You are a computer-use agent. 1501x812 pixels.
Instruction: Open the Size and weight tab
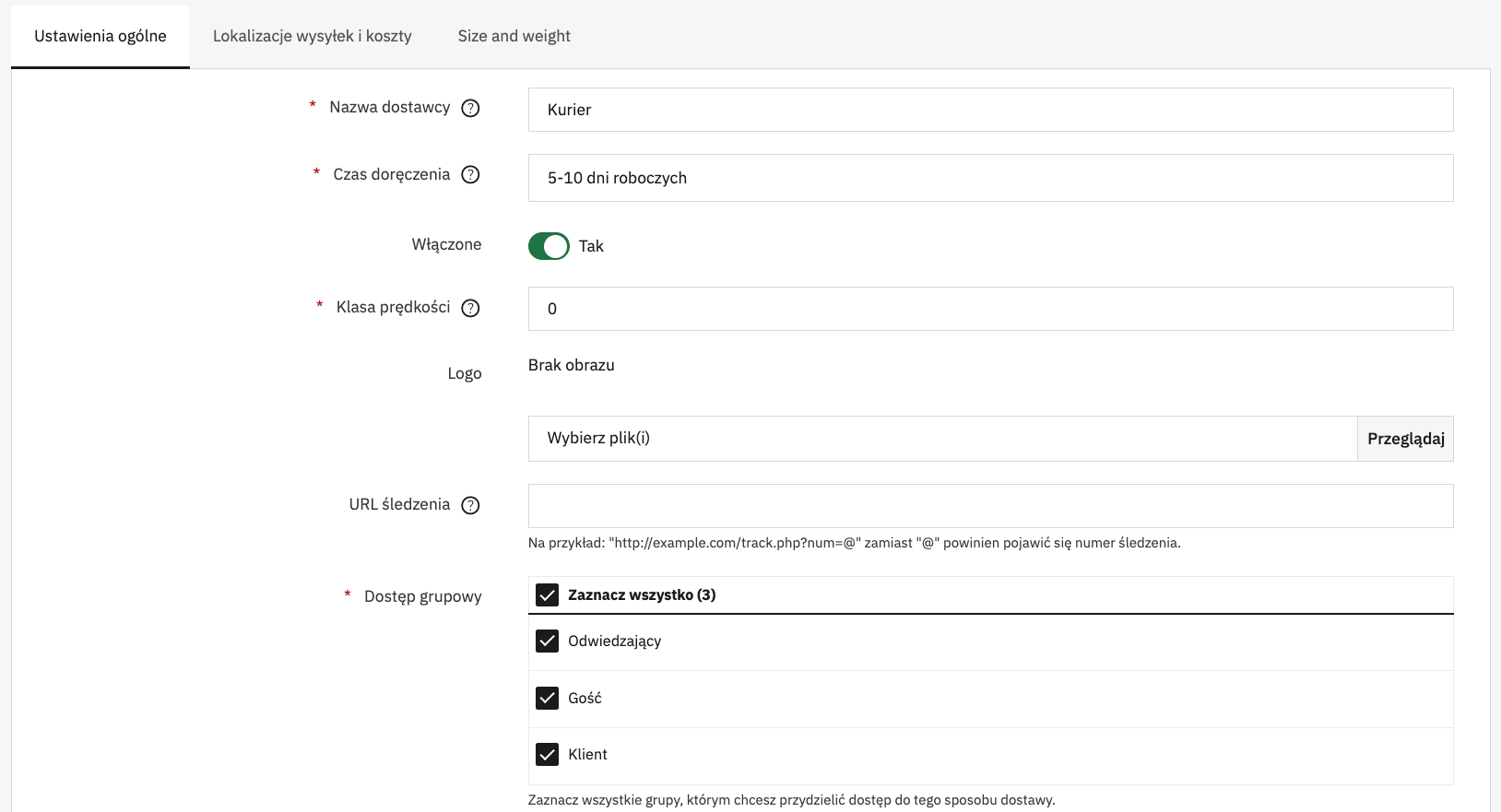click(x=514, y=36)
